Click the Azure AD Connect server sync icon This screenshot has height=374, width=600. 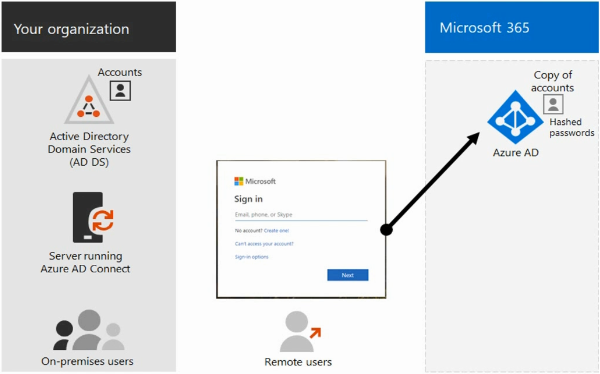coord(93,217)
